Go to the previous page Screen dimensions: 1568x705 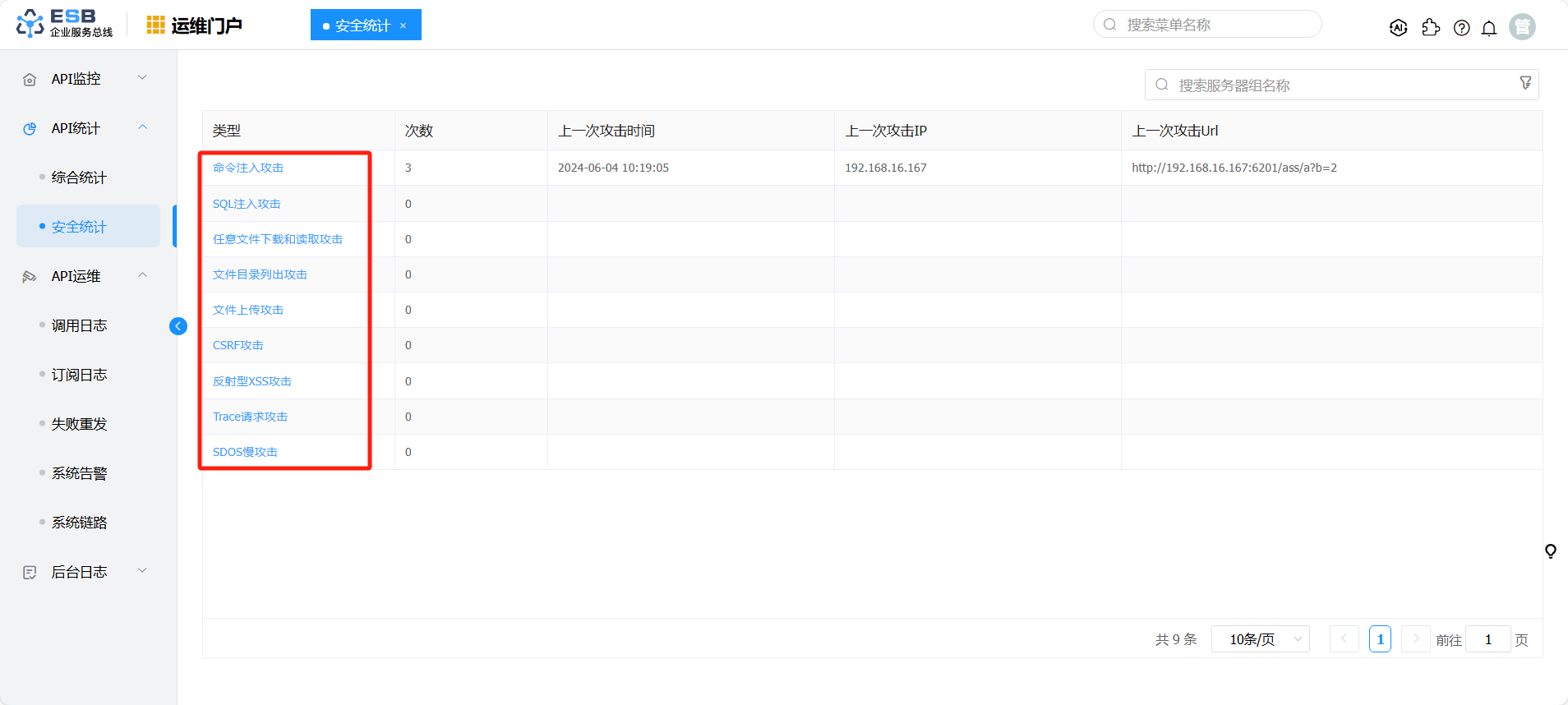(1344, 638)
